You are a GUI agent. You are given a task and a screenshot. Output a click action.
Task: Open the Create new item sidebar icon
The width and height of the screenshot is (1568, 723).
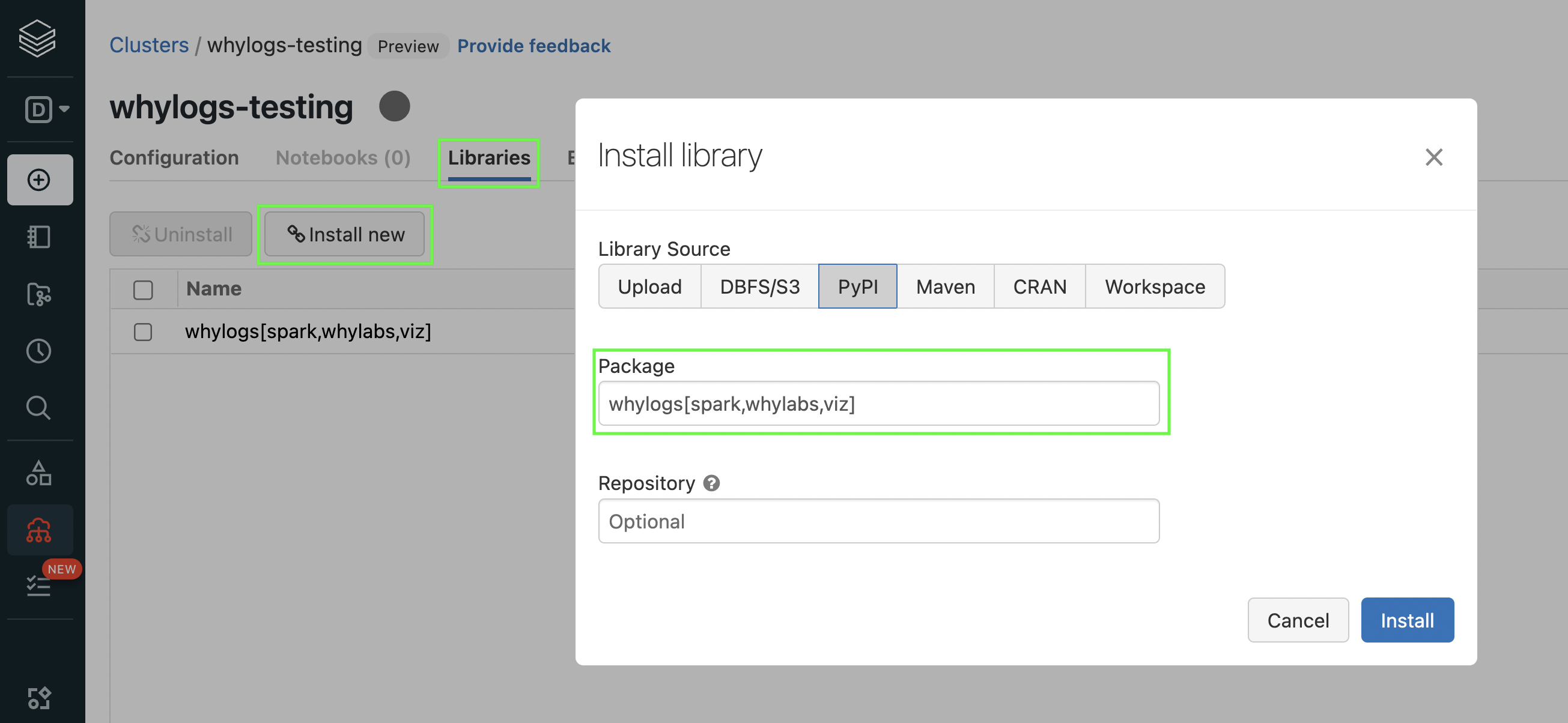40,180
